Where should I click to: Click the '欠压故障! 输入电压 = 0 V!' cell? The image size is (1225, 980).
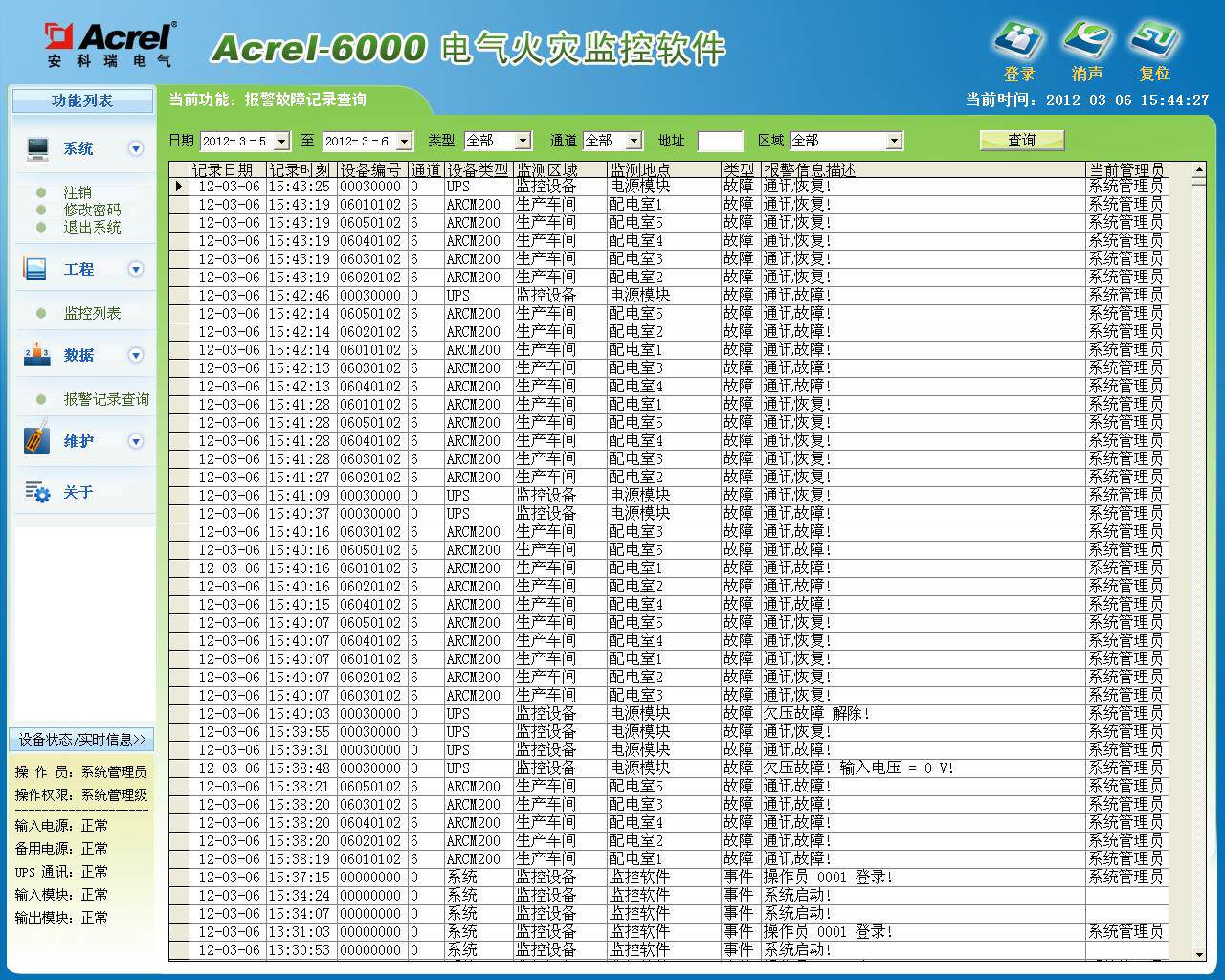point(924,768)
